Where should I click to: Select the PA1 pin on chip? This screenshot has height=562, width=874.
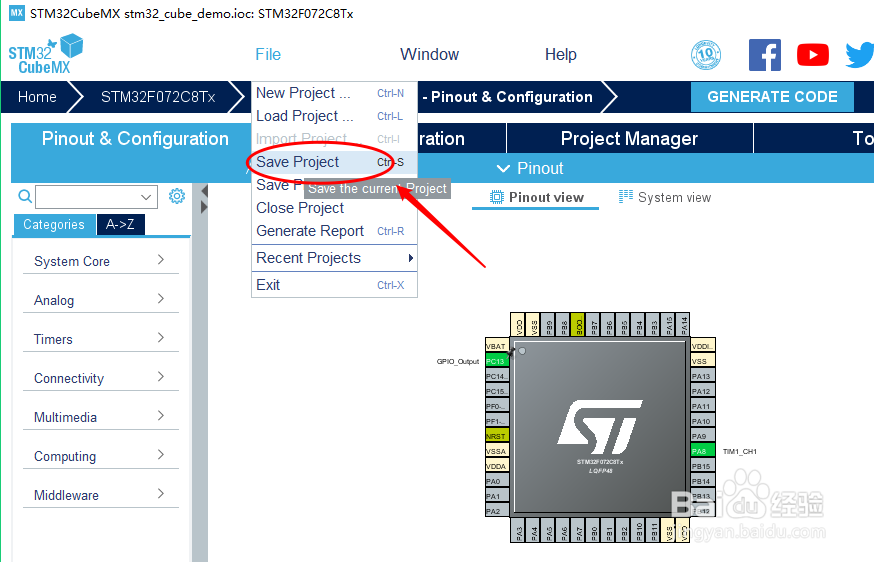point(497,496)
